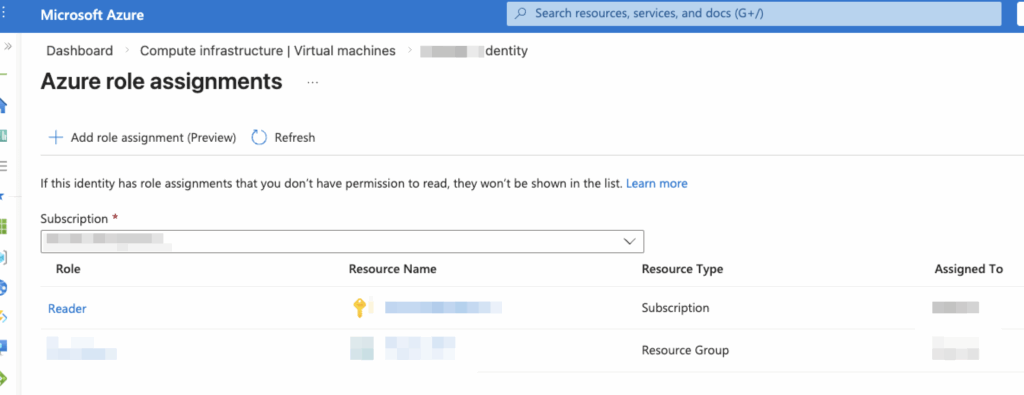Open the Learn more link

pos(656,183)
